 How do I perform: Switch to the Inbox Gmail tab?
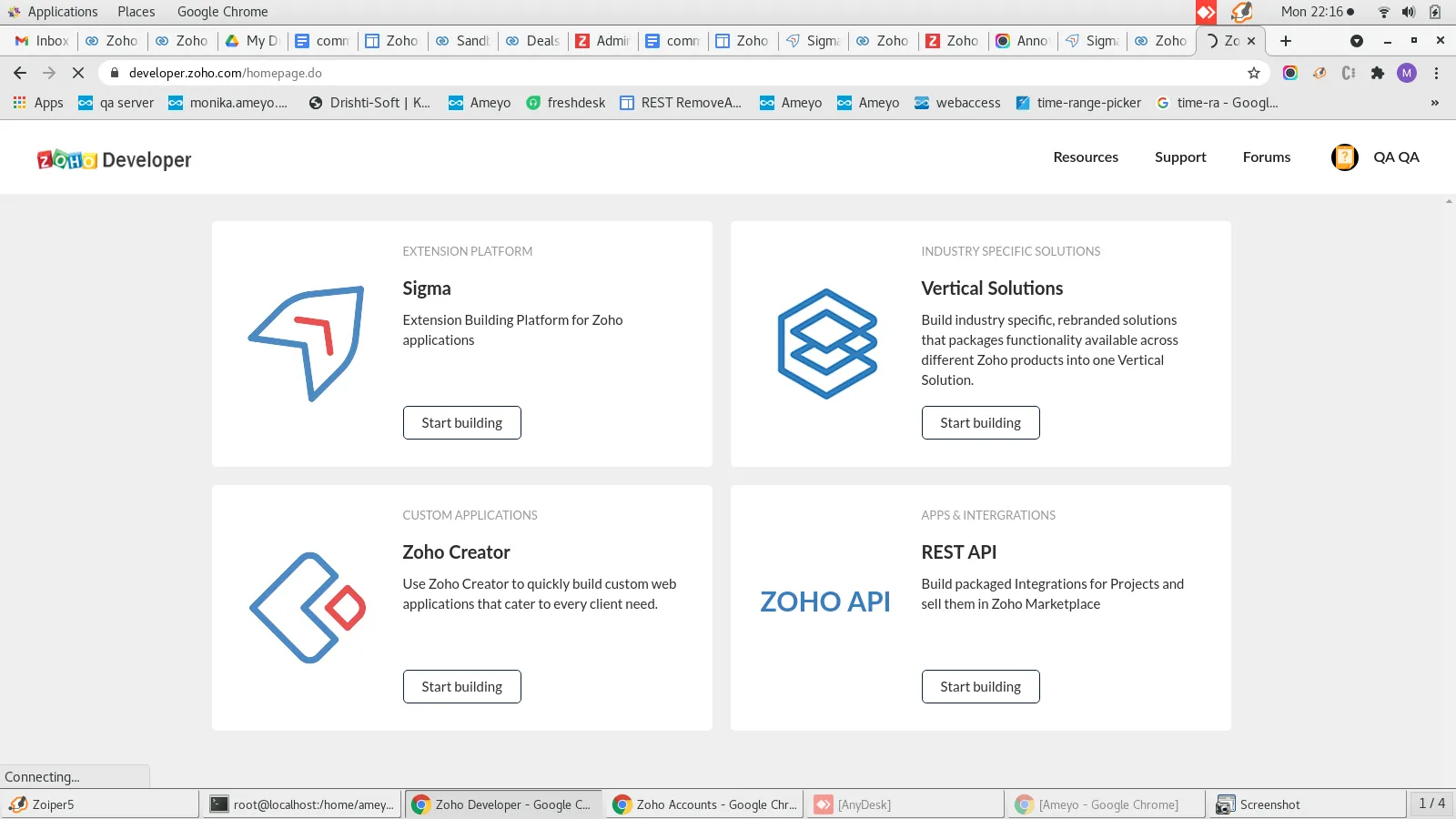[42, 41]
